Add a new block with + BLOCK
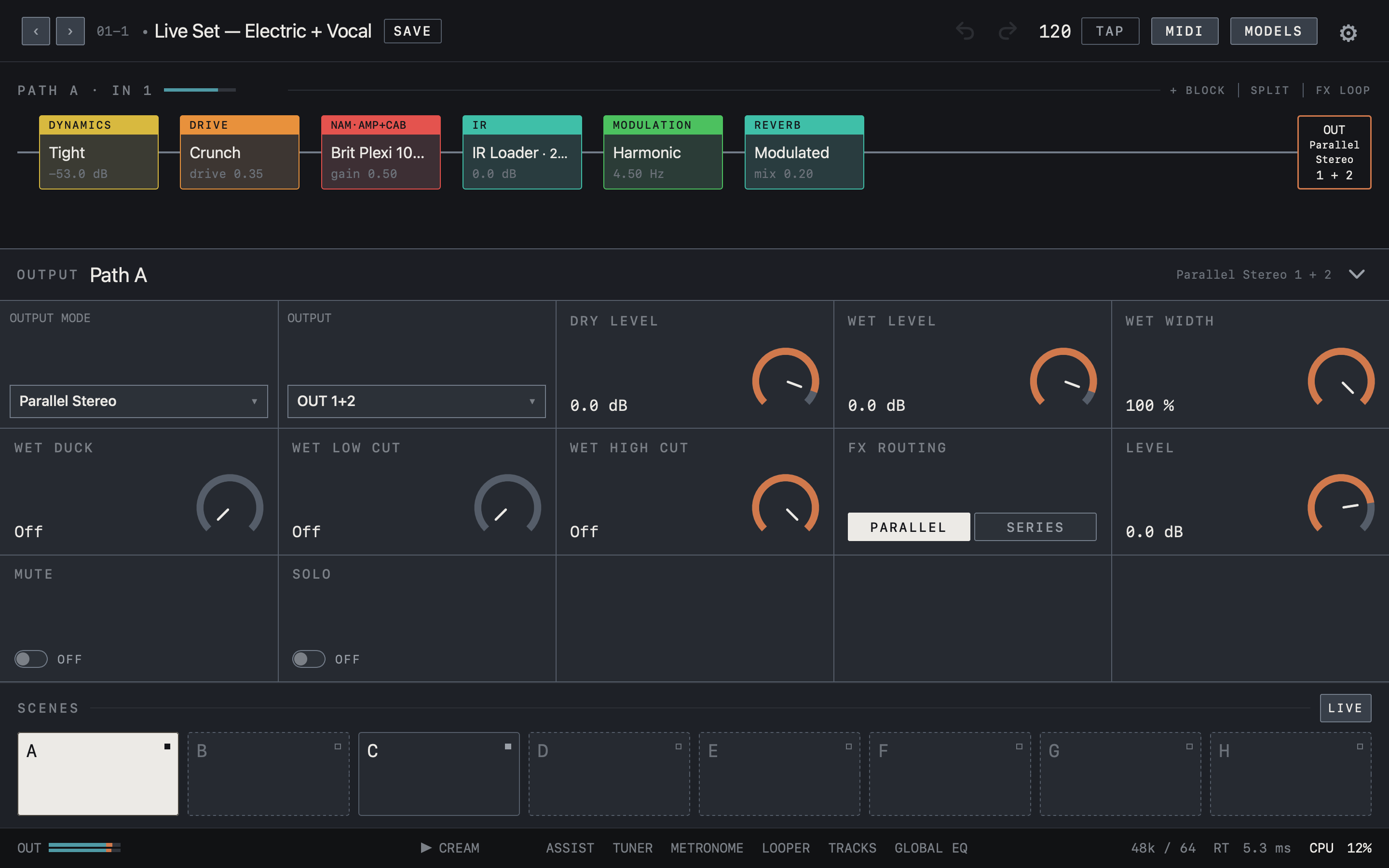This screenshot has width=1389, height=868. click(x=1198, y=90)
